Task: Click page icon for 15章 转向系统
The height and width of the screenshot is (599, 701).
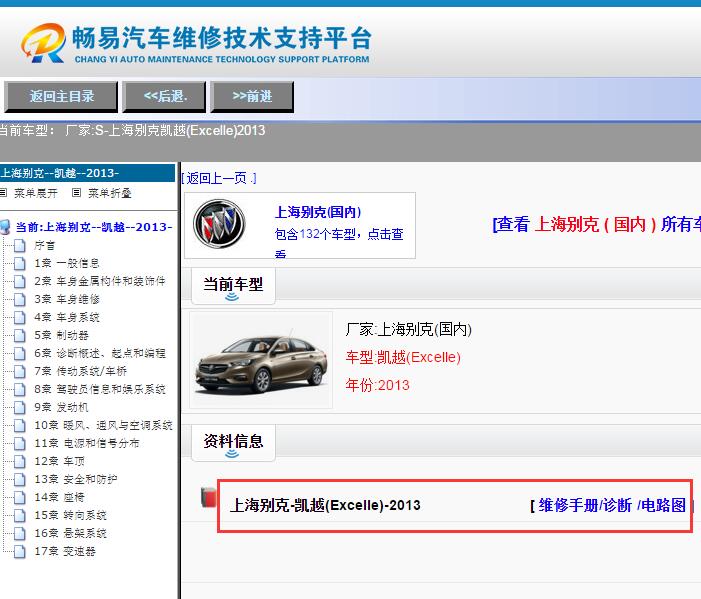Action: pos(20,515)
